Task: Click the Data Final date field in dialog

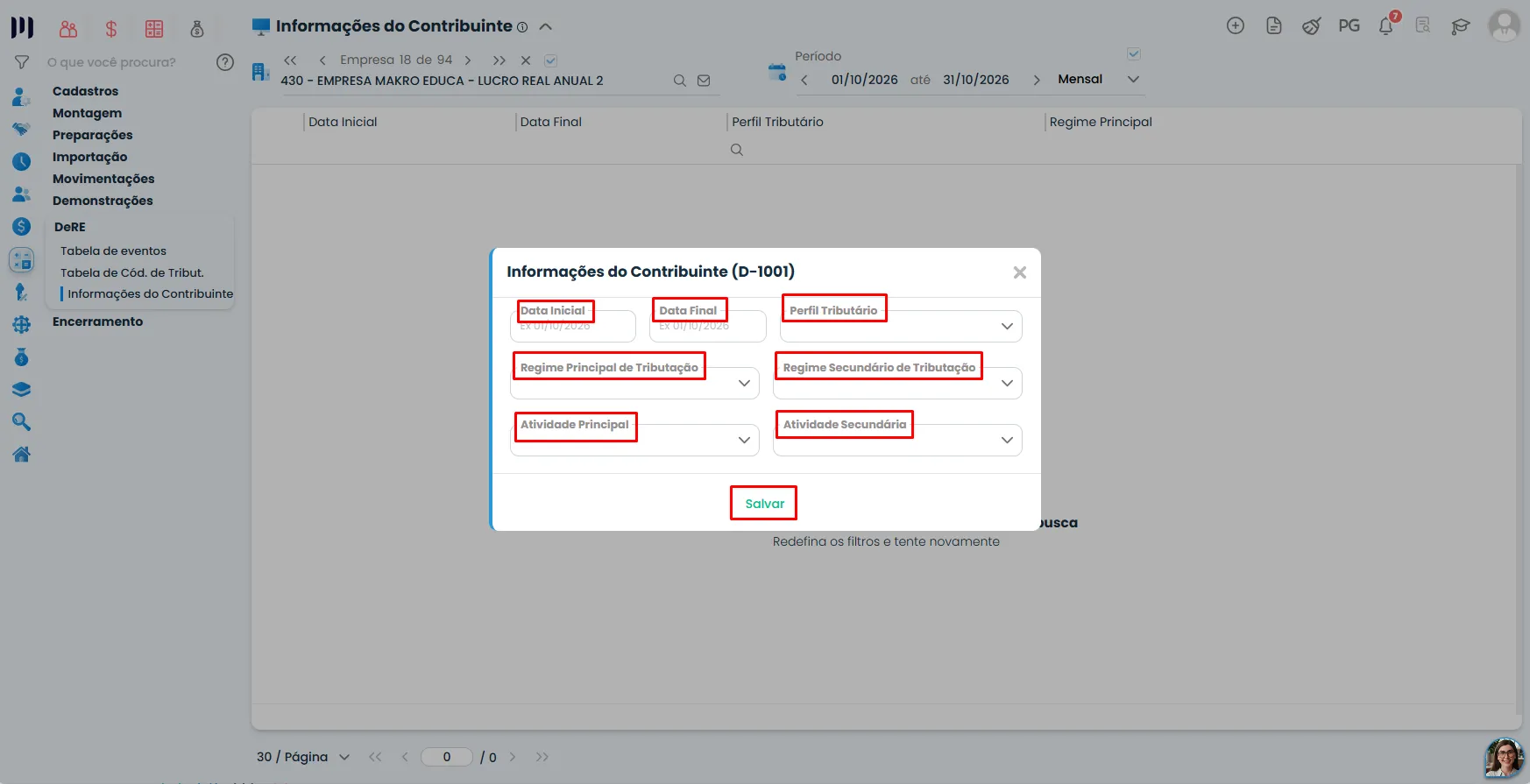Action: coord(708,326)
